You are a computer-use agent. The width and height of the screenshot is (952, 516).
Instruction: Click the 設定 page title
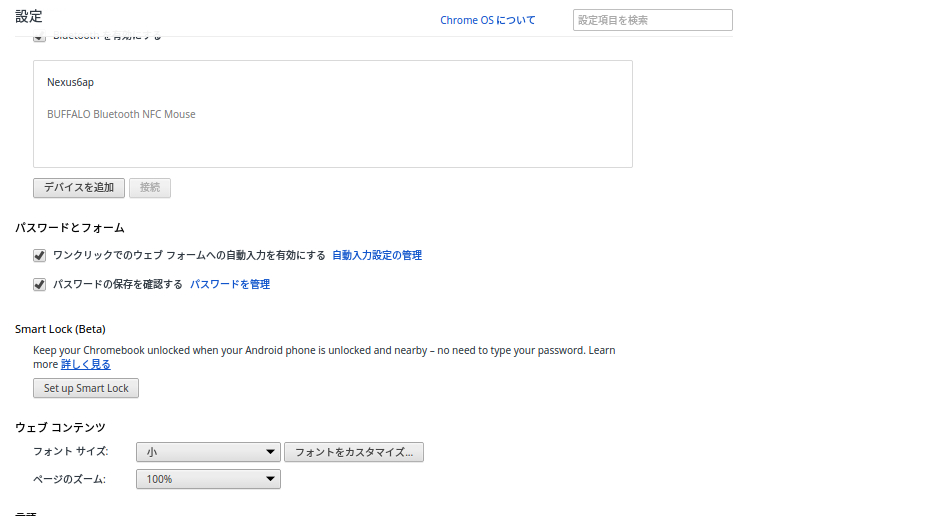pos(28,16)
